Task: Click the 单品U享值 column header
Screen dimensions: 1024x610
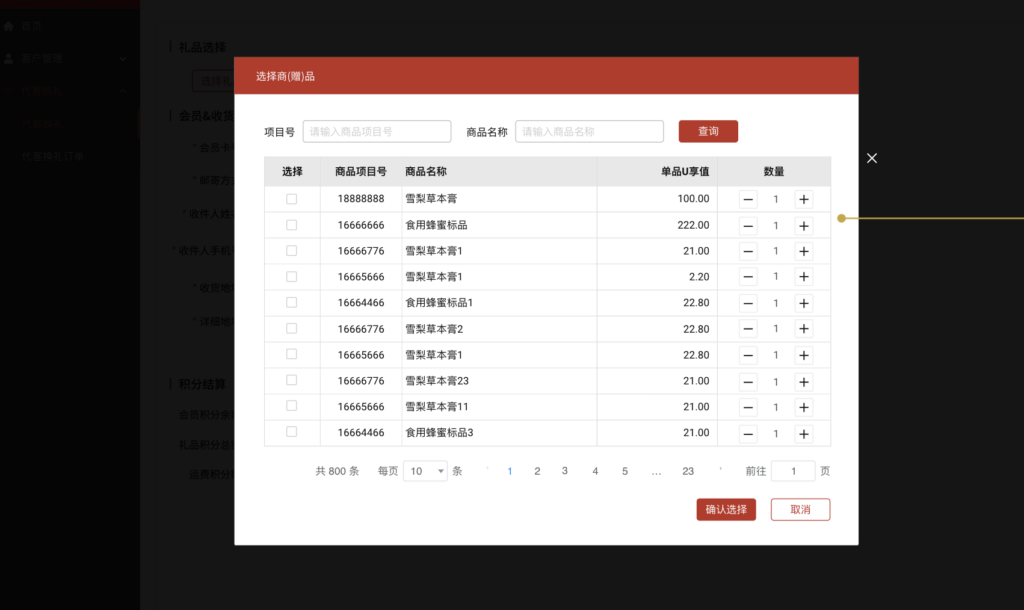Action: (x=685, y=172)
